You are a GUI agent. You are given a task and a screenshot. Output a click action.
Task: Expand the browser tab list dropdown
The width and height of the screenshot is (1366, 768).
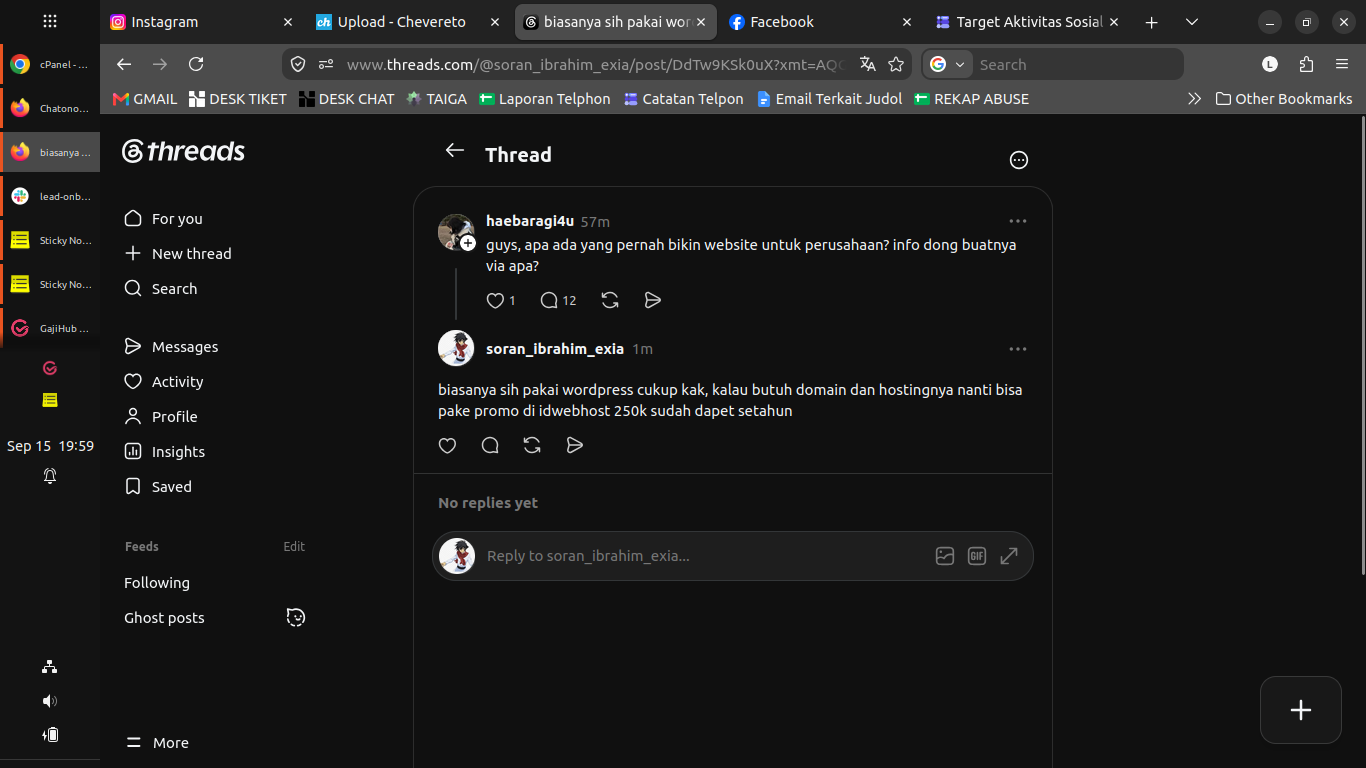coord(1191,22)
